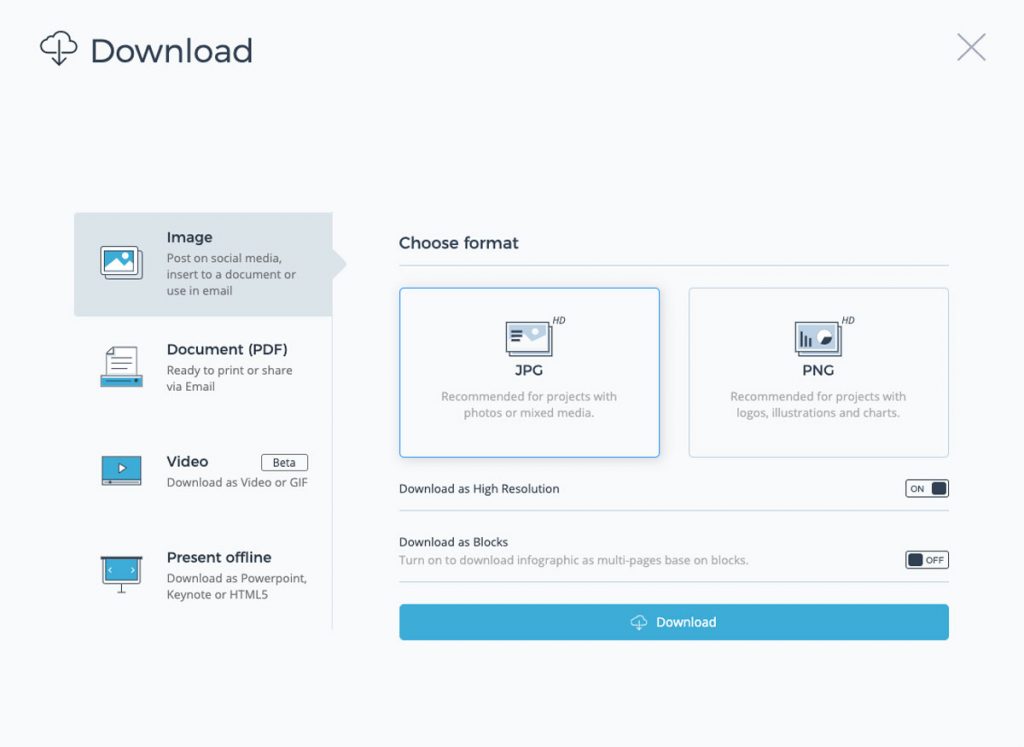The height and width of the screenshot is (747, 1024).
Task: Click the Present offline projector screen icon
Action: click(120, 572)
